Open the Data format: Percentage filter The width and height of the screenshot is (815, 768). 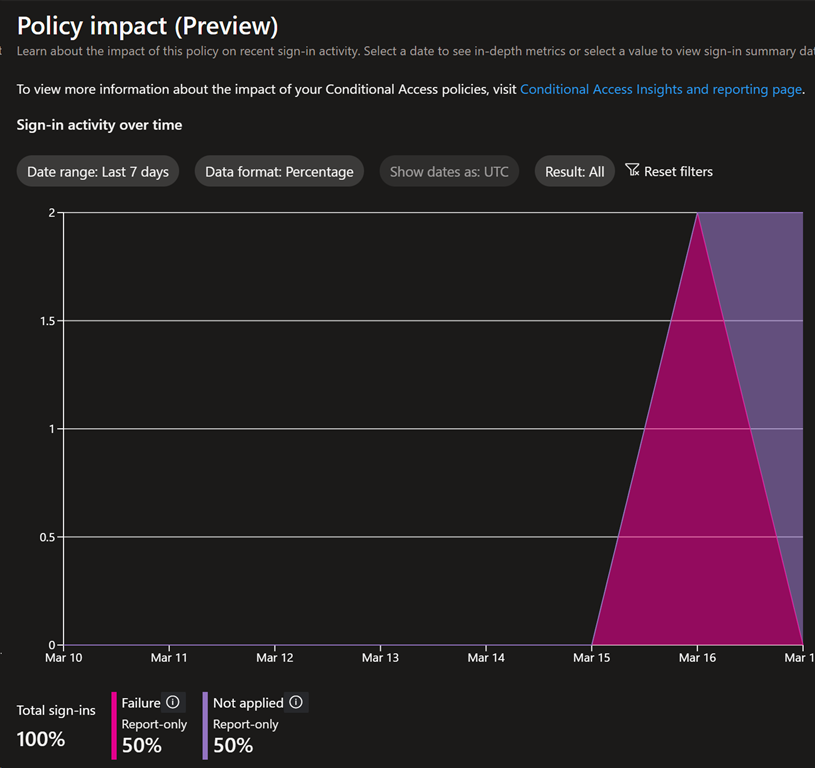279,172
